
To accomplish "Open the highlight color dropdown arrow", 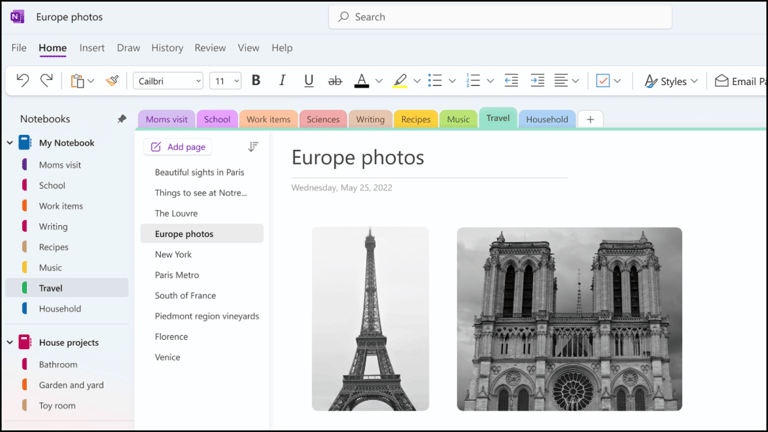I will click(x=417, y=81).
